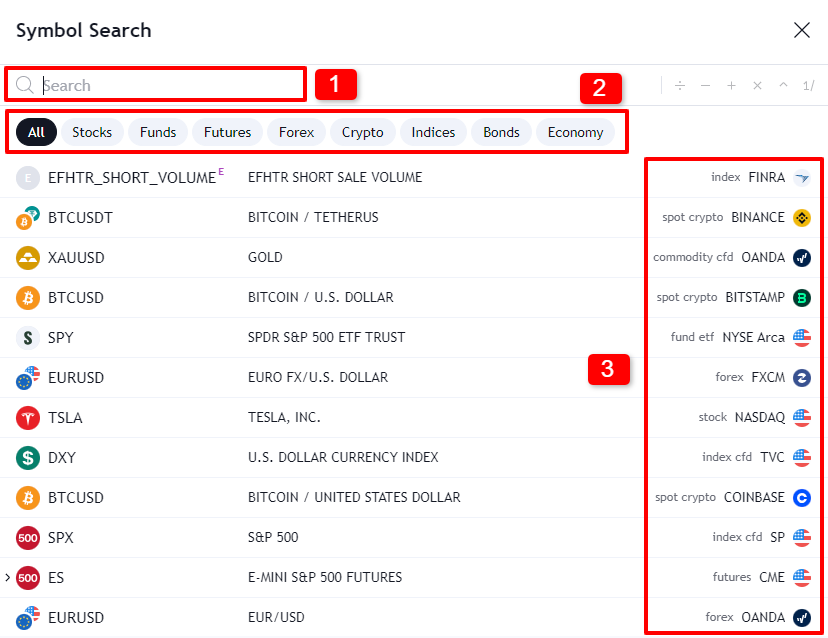Click the FXCM exchange logo
Screen dimensions: 828x638
(x=801, y=377)
